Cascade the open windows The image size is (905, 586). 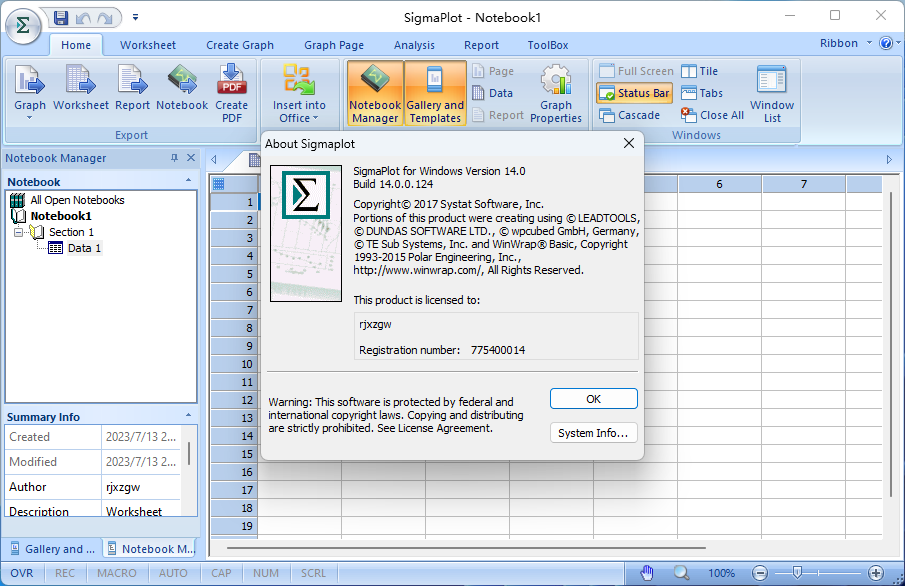click(x=629, y=115)
